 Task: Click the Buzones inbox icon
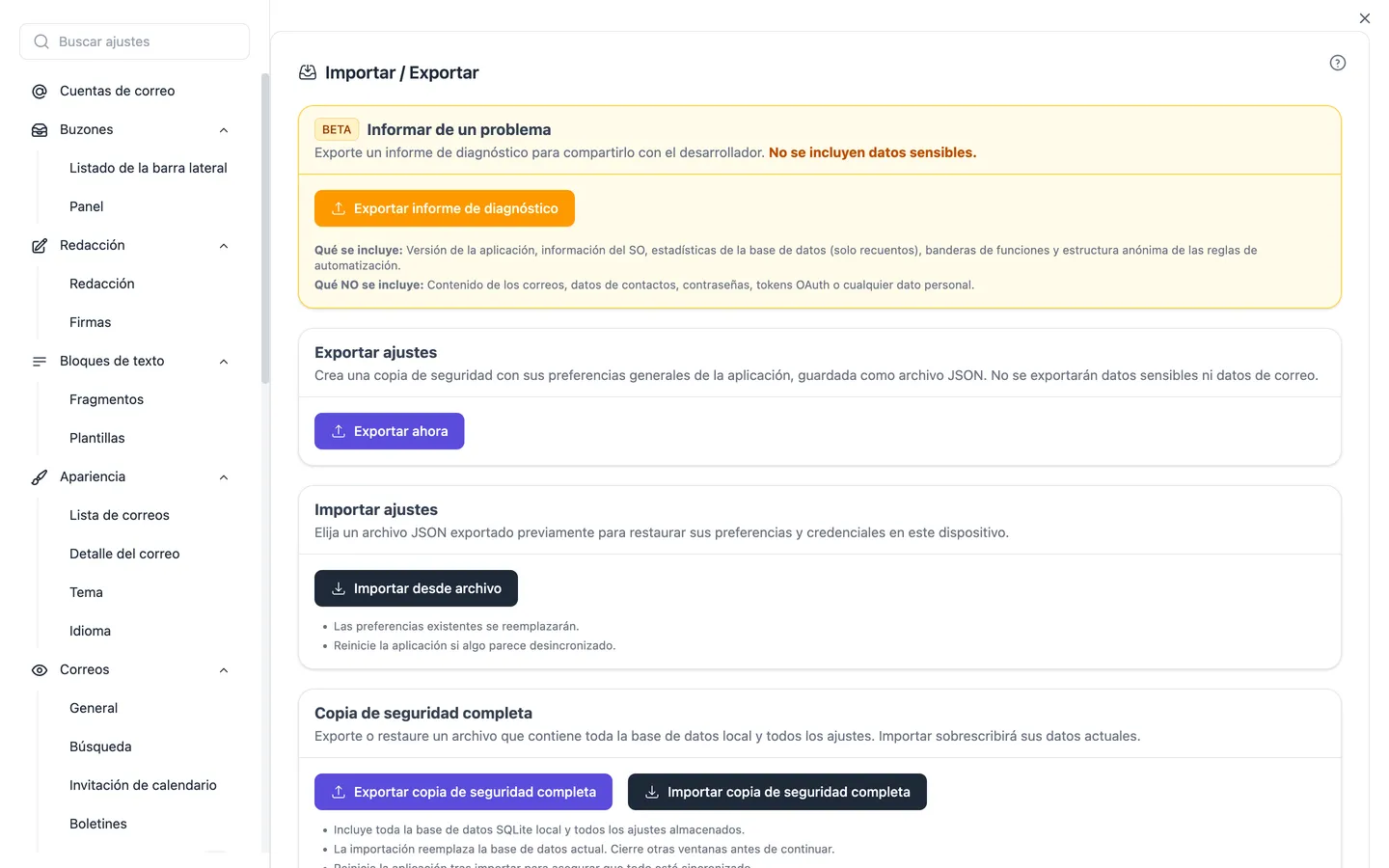pos(40,130)
